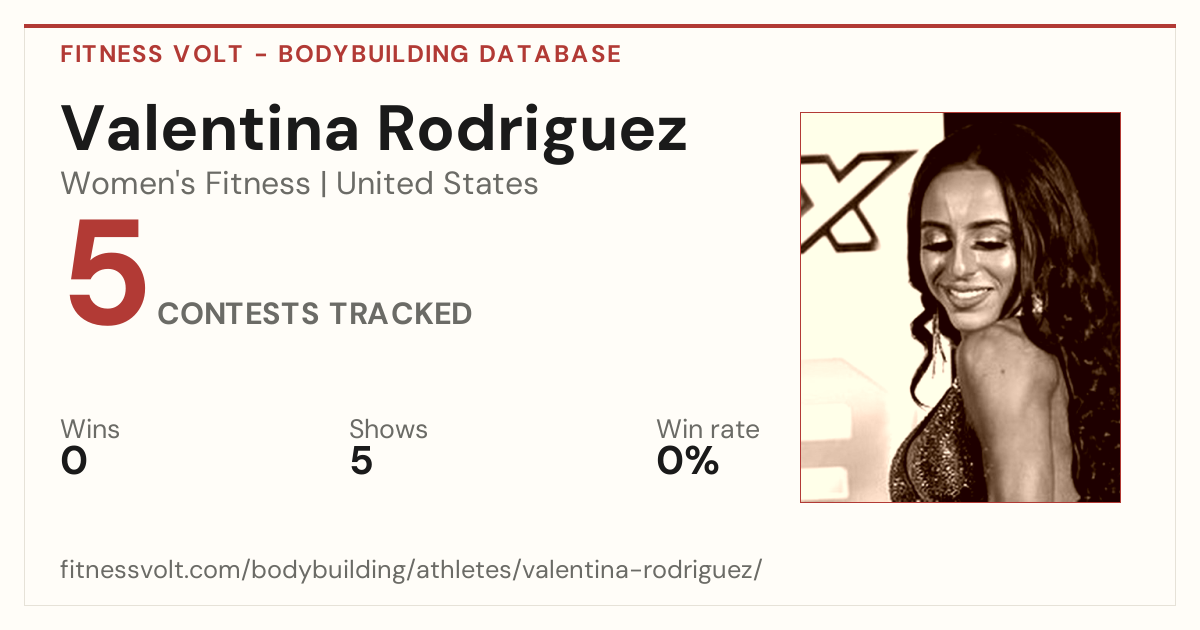Screen dimensions: 1200x630
Task: Click the valentina-rodriguez slug in the URL
Action: click(642, 570)
